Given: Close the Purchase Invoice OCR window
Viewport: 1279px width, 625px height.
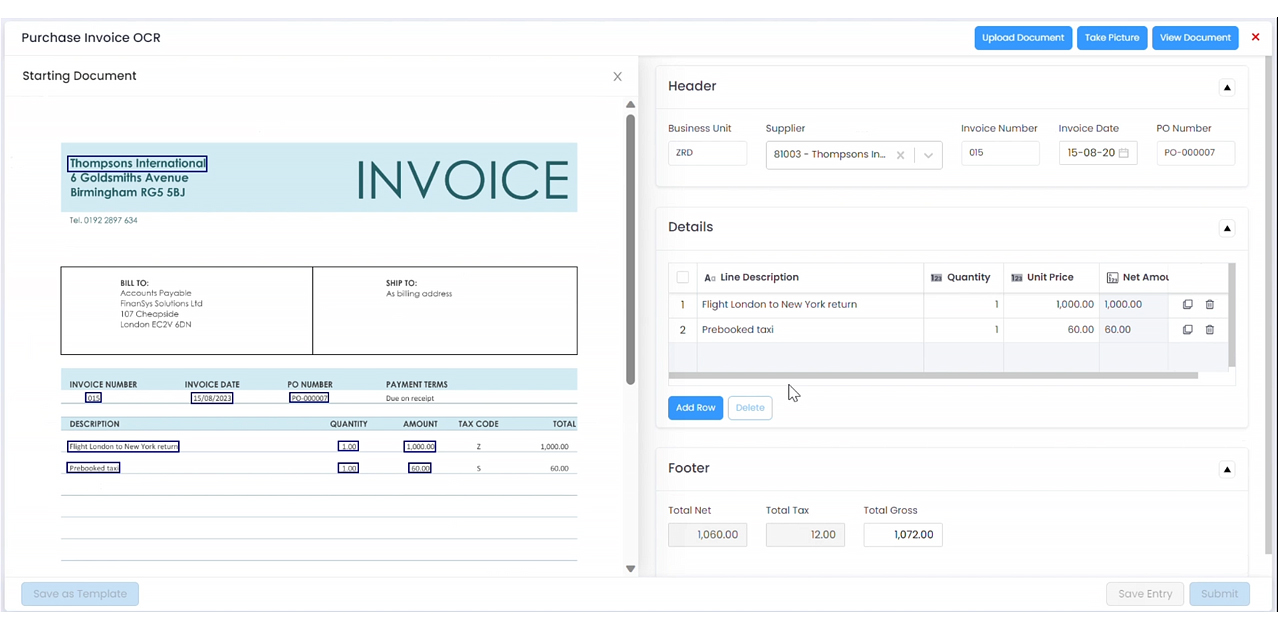Looking at the screenshot, I should pos(1256,37).
